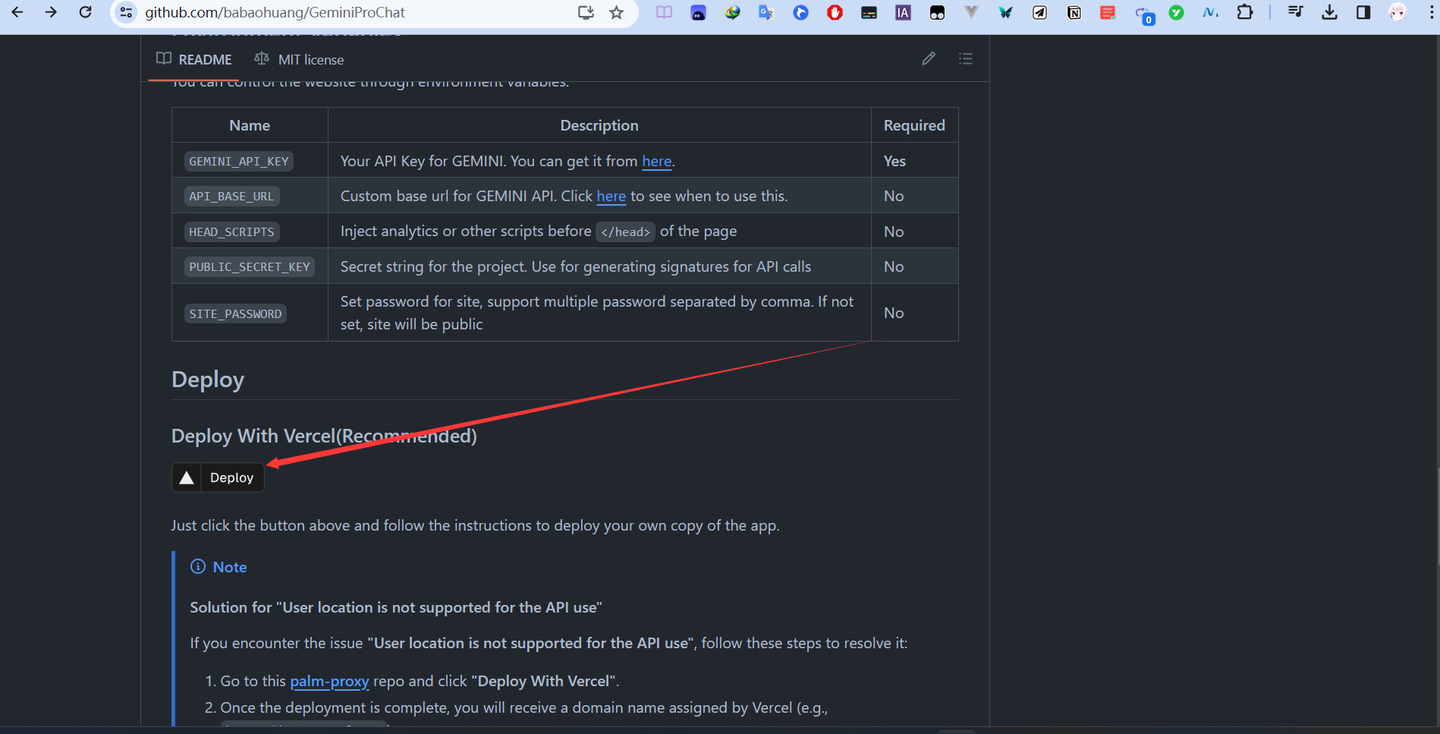Image resolution: width=1440 pixels, height=734 pixels.
Task: Open the Extensions puzzle-piece menu
Action: (x=1245, y=13)
